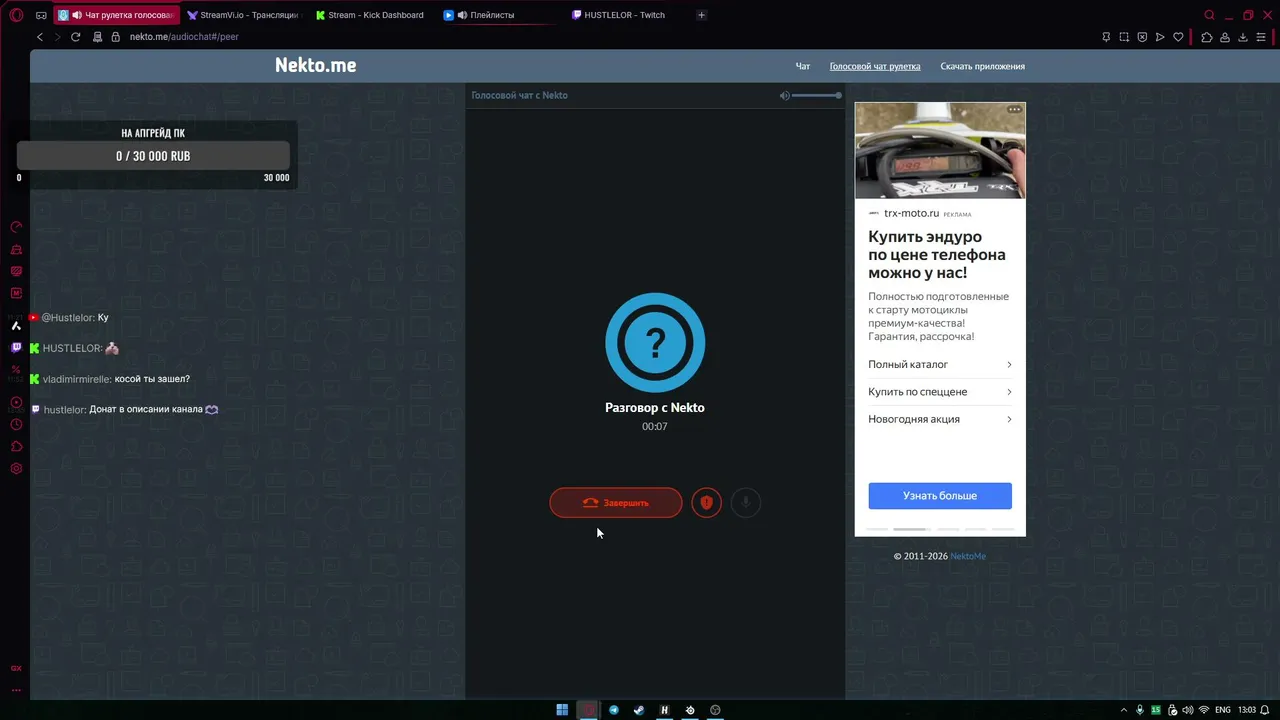
Task: Show hidden system tray icons
Action: 1123,710
